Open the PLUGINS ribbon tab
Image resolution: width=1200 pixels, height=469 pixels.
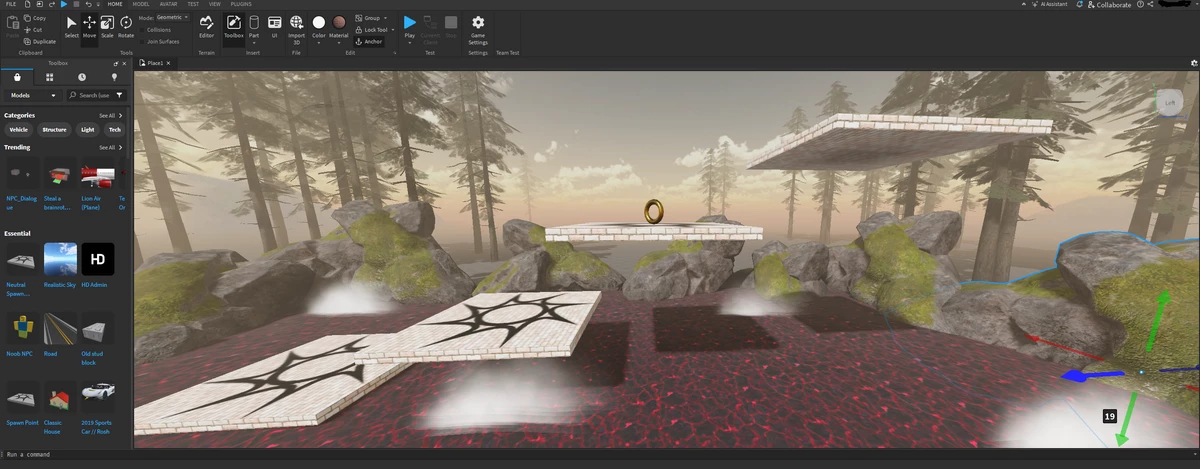pyautogui.click(x=241, y=4)
